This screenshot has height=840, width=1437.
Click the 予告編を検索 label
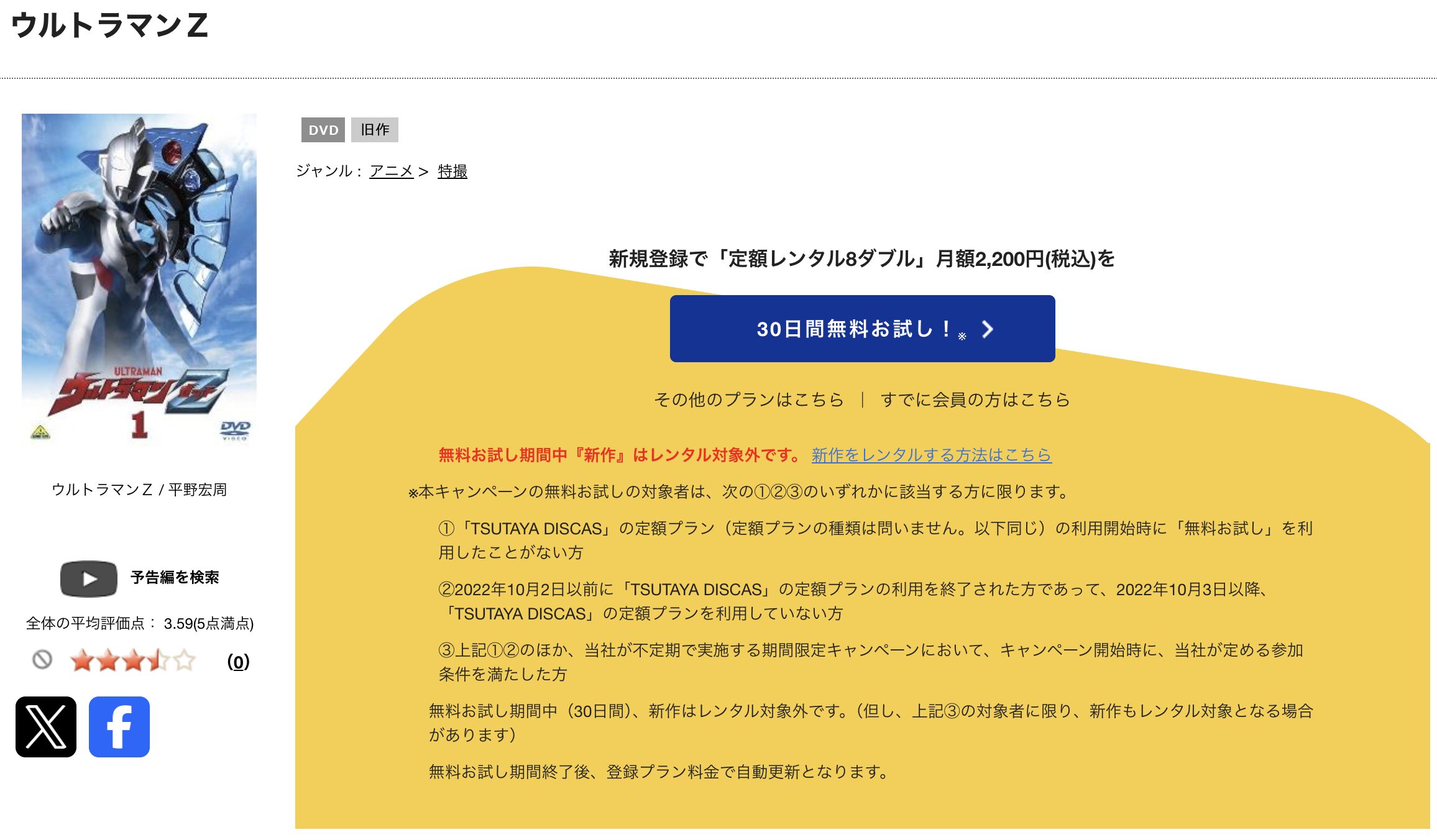coord(175,577)
